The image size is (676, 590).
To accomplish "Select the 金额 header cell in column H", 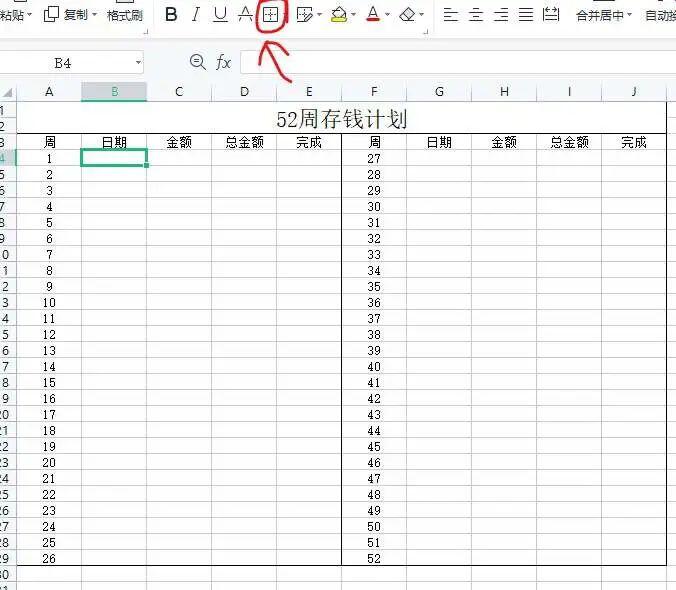I will tap(504, 142).
